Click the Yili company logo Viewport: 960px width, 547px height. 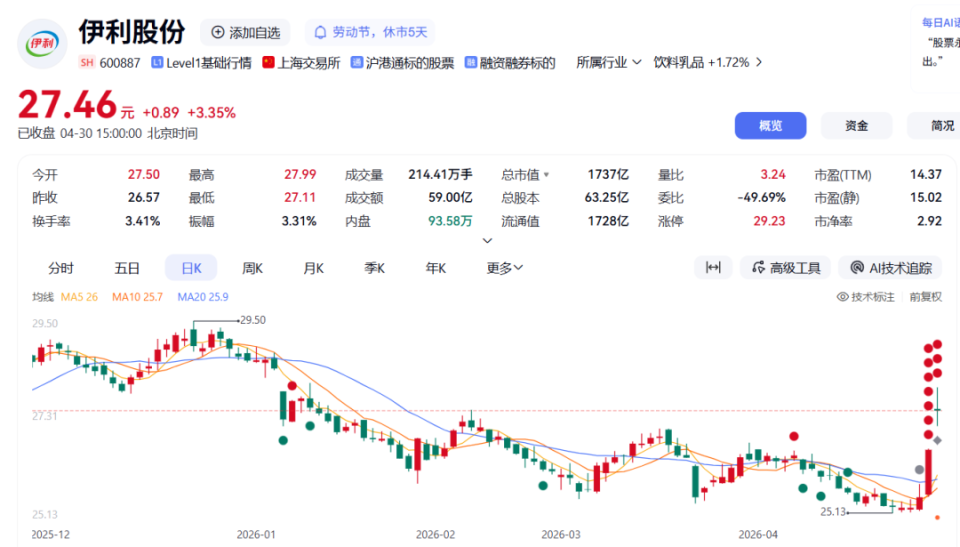tap(42, 43)
